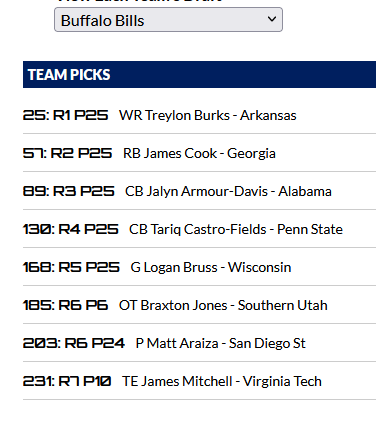Viewport: 387px width, 427px height.
Task: Click pick label 89: R3 P25
Action: 69,191
